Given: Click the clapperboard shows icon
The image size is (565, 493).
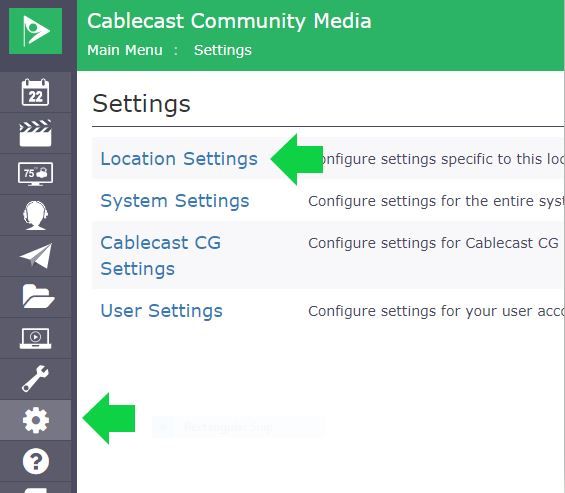Looking at the screenshot, I should pos(35,134).
